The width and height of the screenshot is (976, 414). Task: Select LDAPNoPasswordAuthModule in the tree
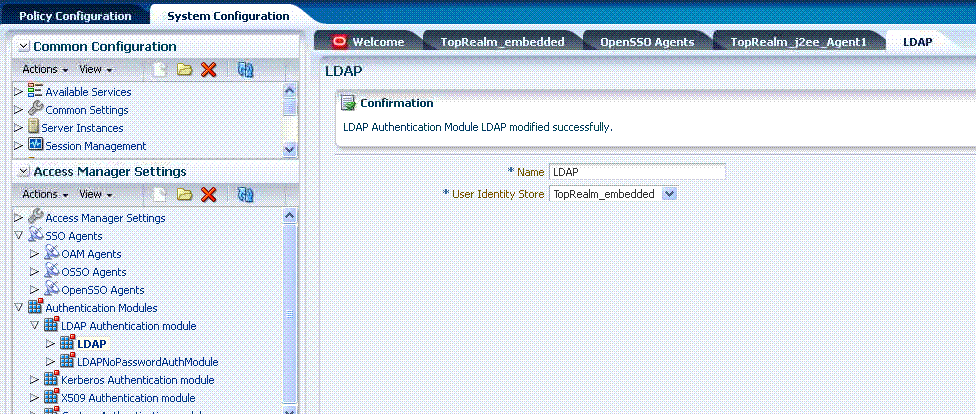pos(148,362)
